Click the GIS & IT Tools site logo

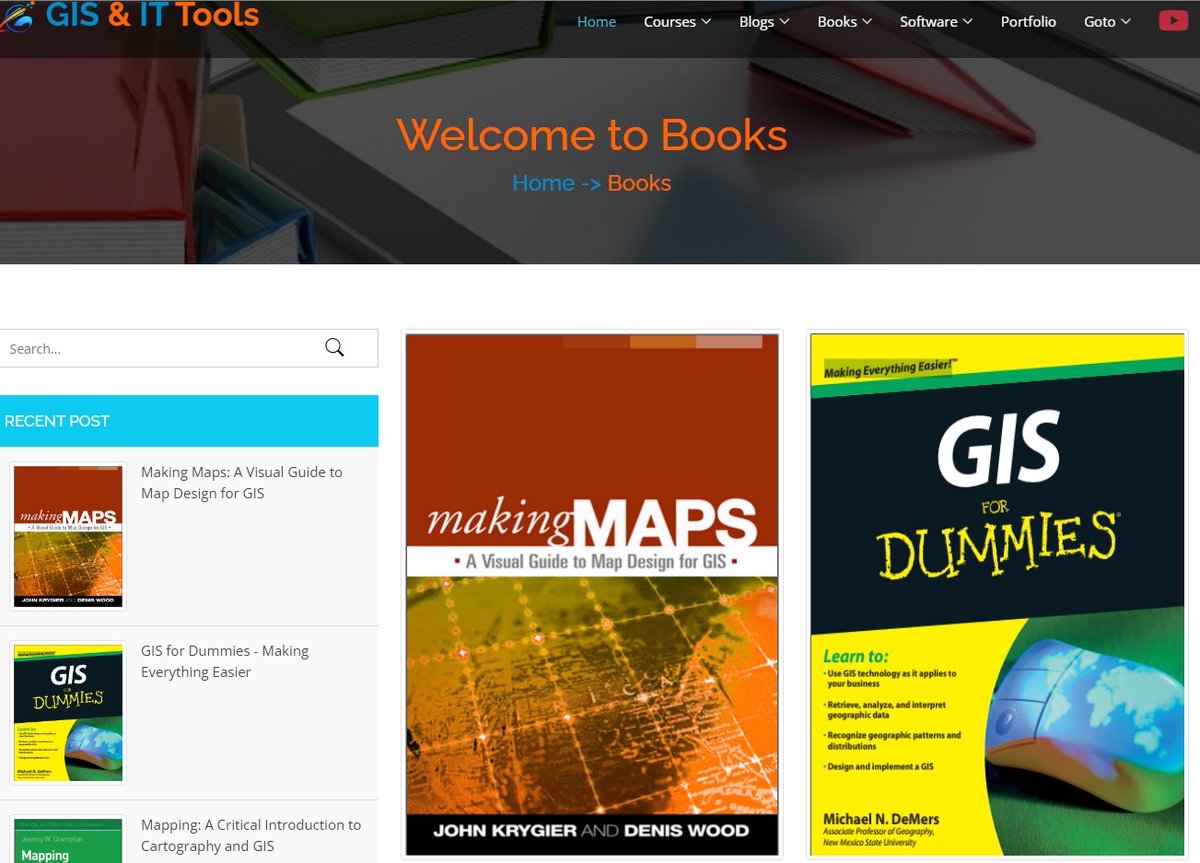tap(130, 15)
